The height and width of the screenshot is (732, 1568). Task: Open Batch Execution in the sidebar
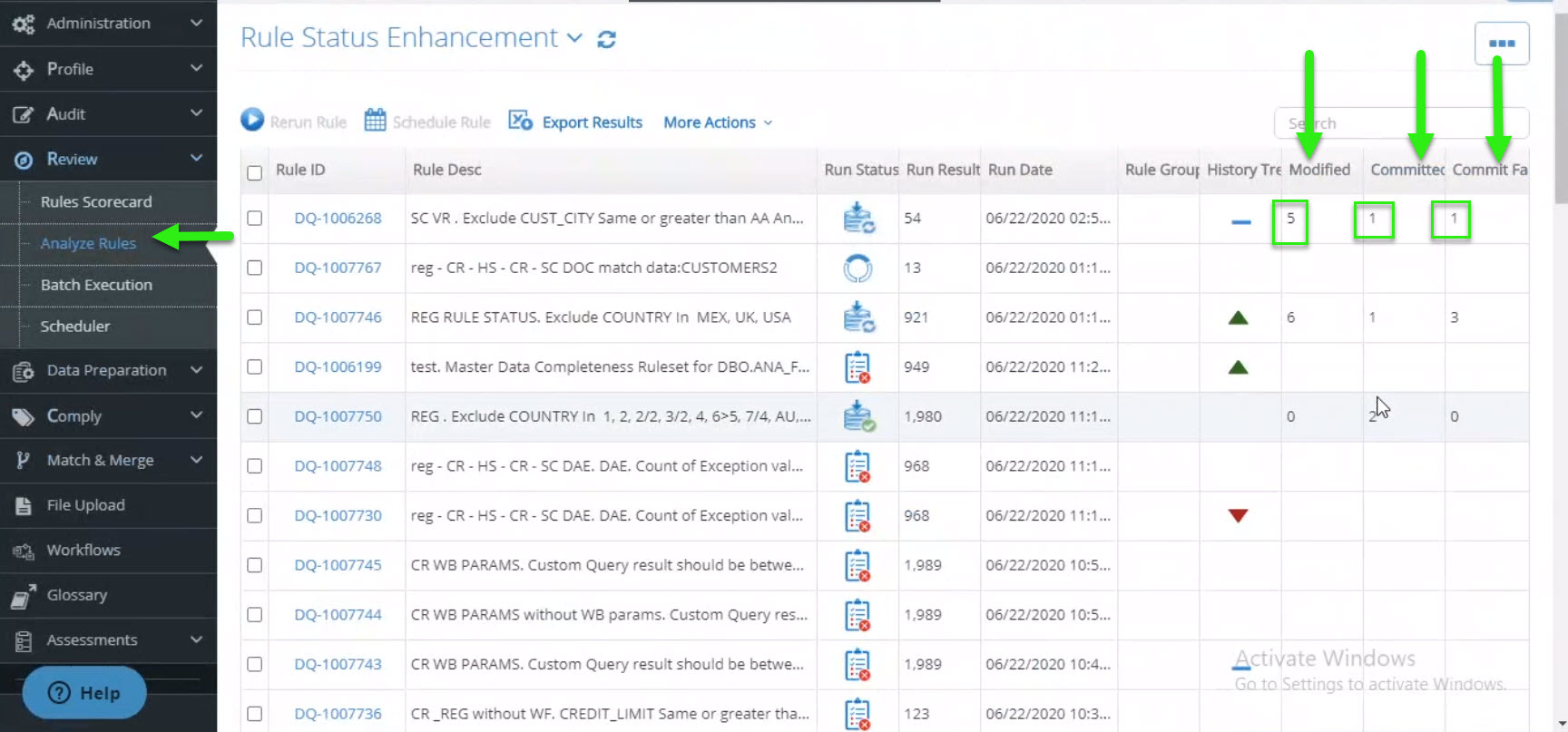tap(96, 285)
